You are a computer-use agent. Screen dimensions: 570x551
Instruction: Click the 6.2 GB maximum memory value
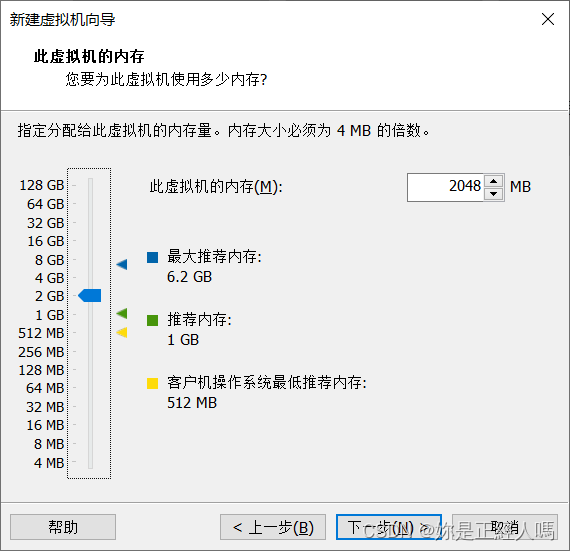[189, 277]
